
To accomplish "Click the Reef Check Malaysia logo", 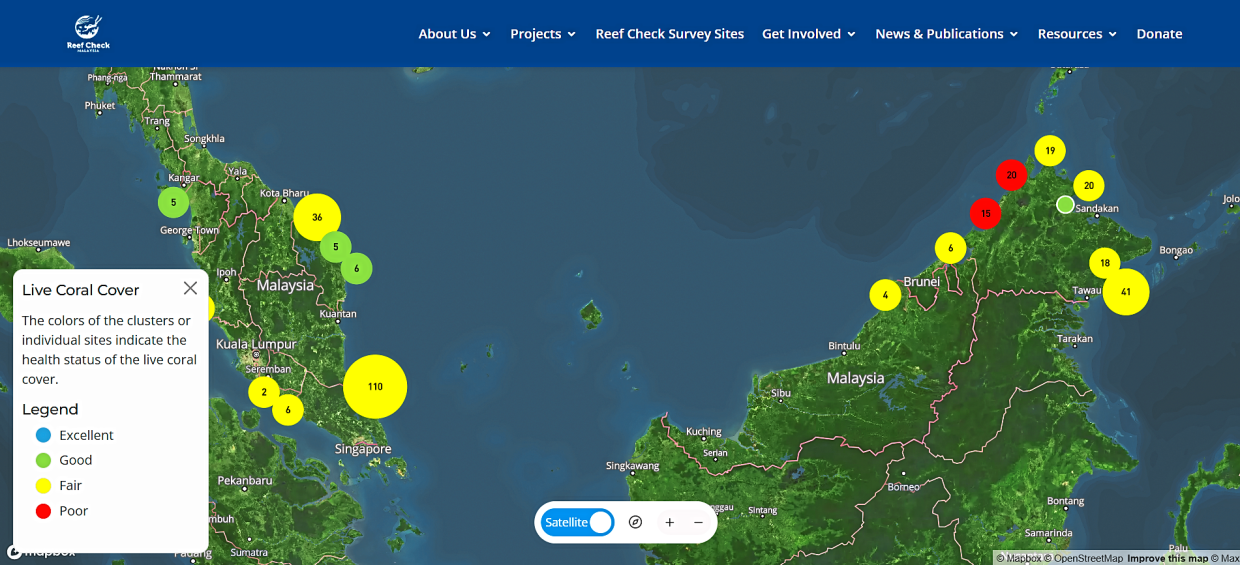I will pos(89,33).
